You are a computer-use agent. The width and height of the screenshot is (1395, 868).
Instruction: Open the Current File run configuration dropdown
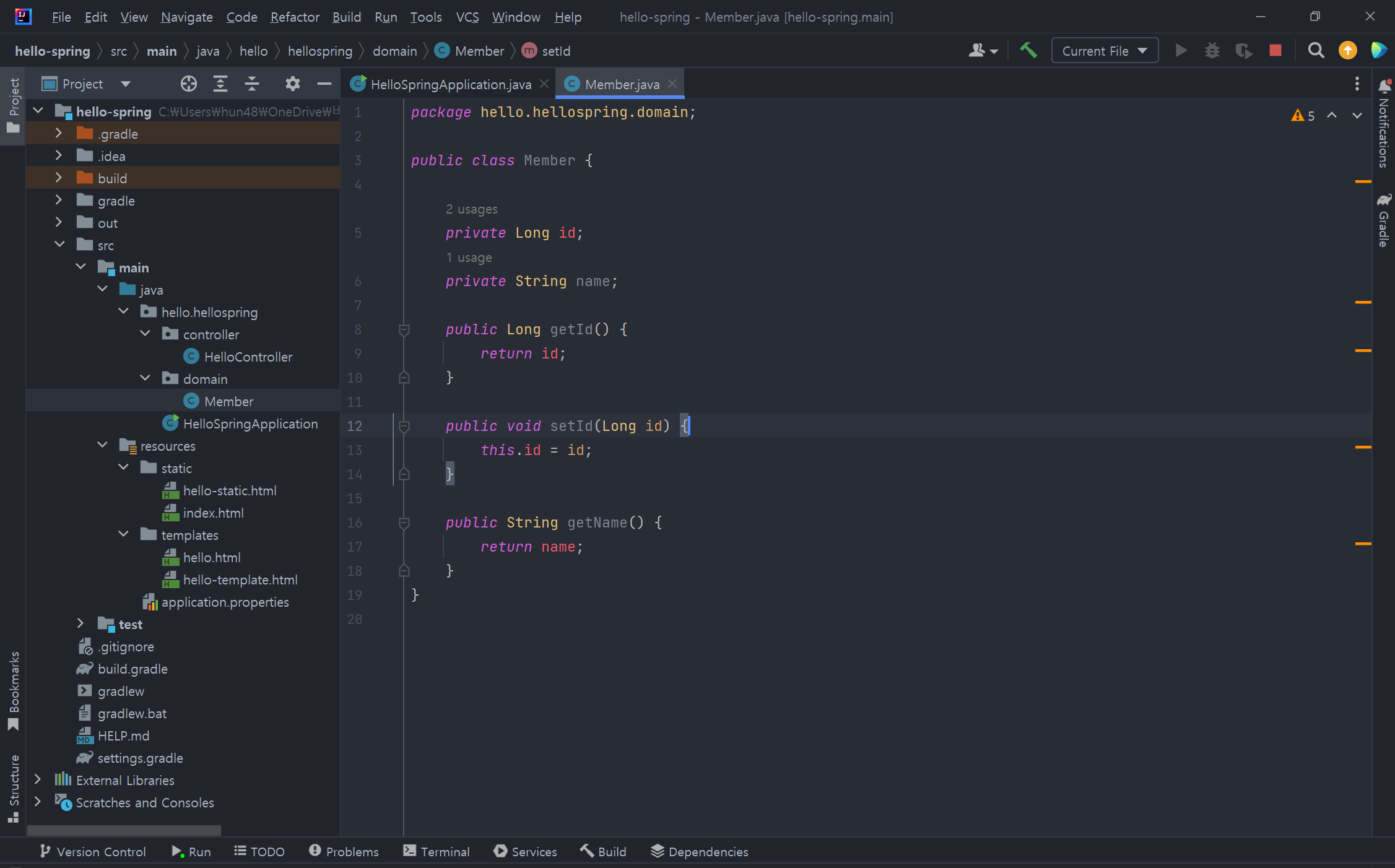pos(1104,51)
